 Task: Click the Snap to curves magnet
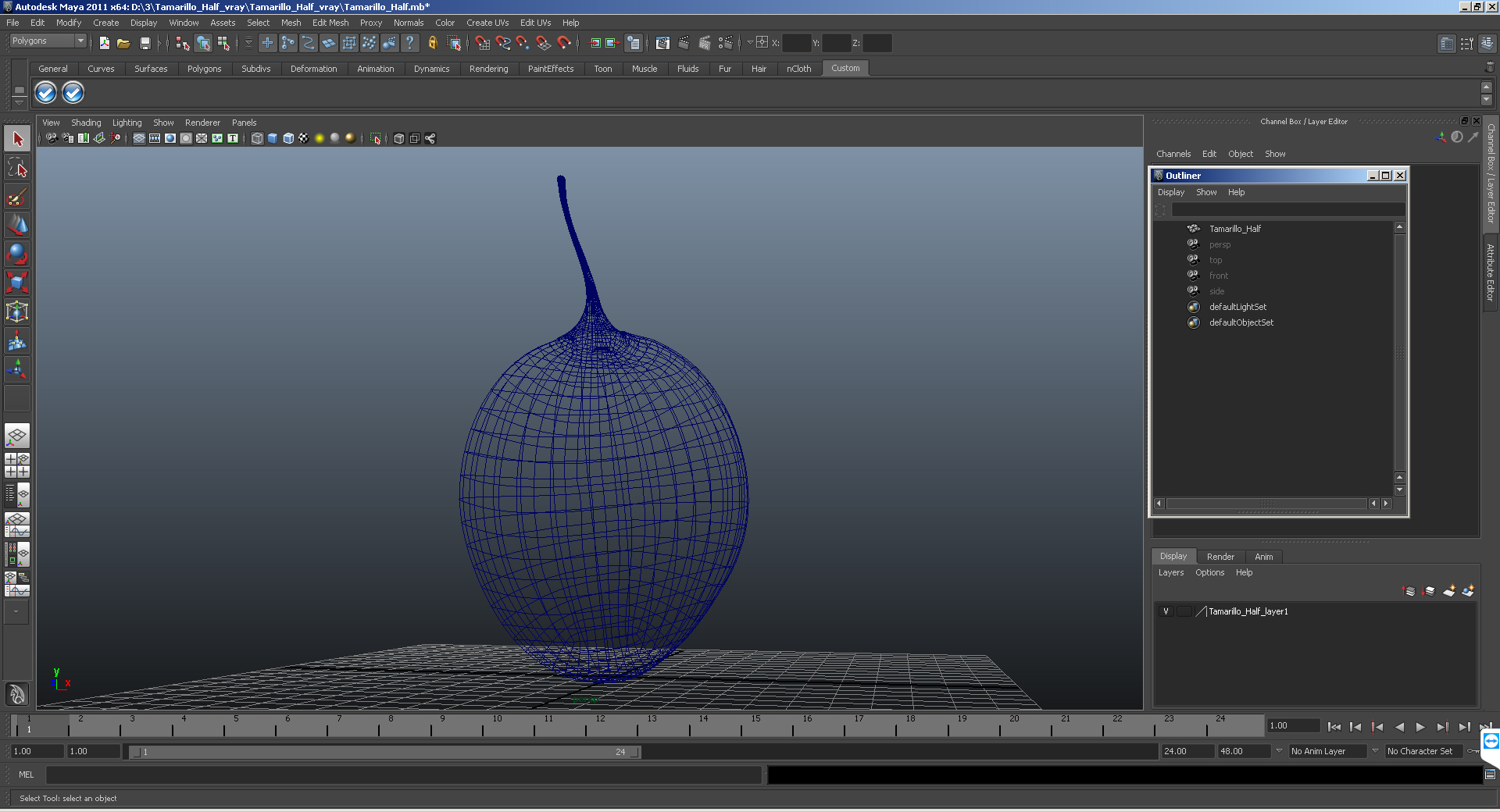tap(502, 43)
